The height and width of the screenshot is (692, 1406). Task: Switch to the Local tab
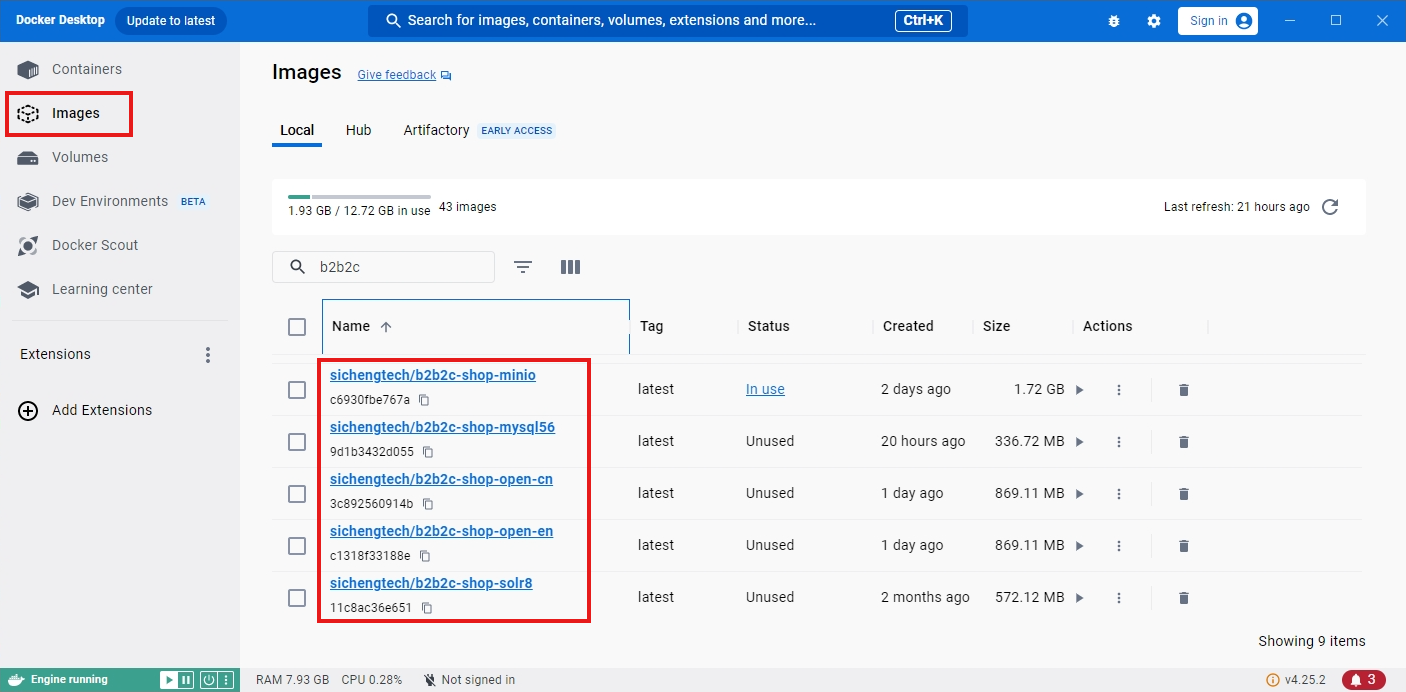[297, 130]
